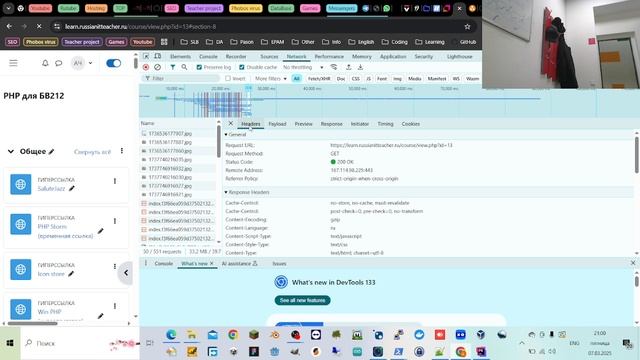Screen dimensions: 640x360
Task: Bookmark this page with the star icon
Action: 467,27
